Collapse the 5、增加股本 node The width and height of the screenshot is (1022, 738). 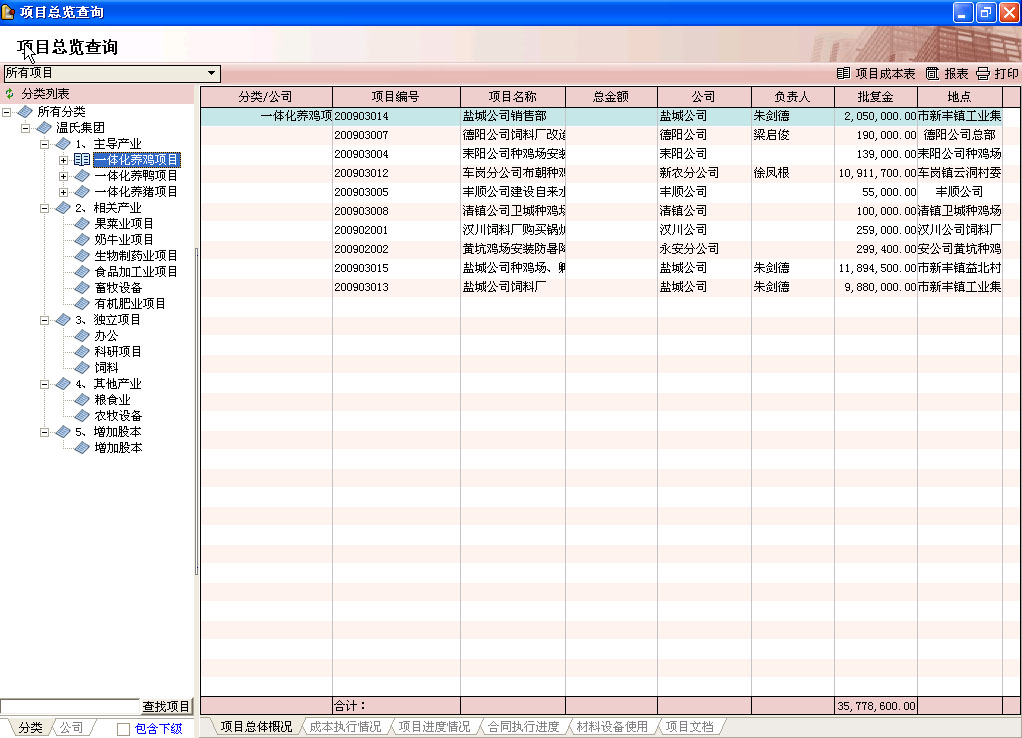(44, 432)
